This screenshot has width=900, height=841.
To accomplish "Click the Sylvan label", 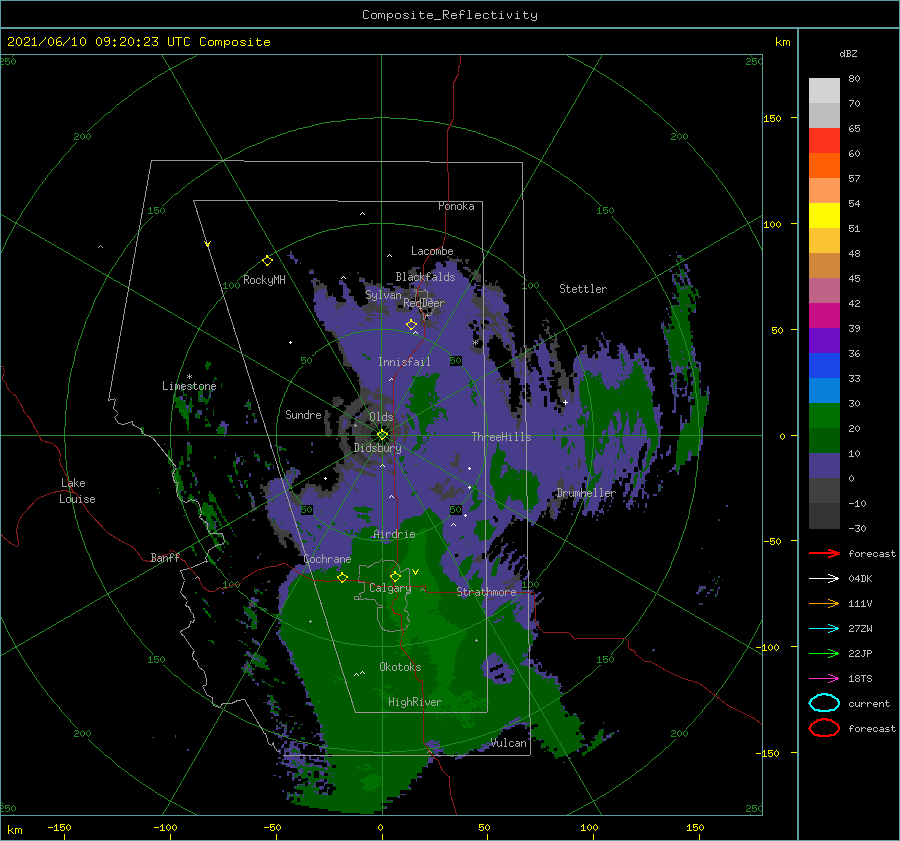I will pos(383,295).
